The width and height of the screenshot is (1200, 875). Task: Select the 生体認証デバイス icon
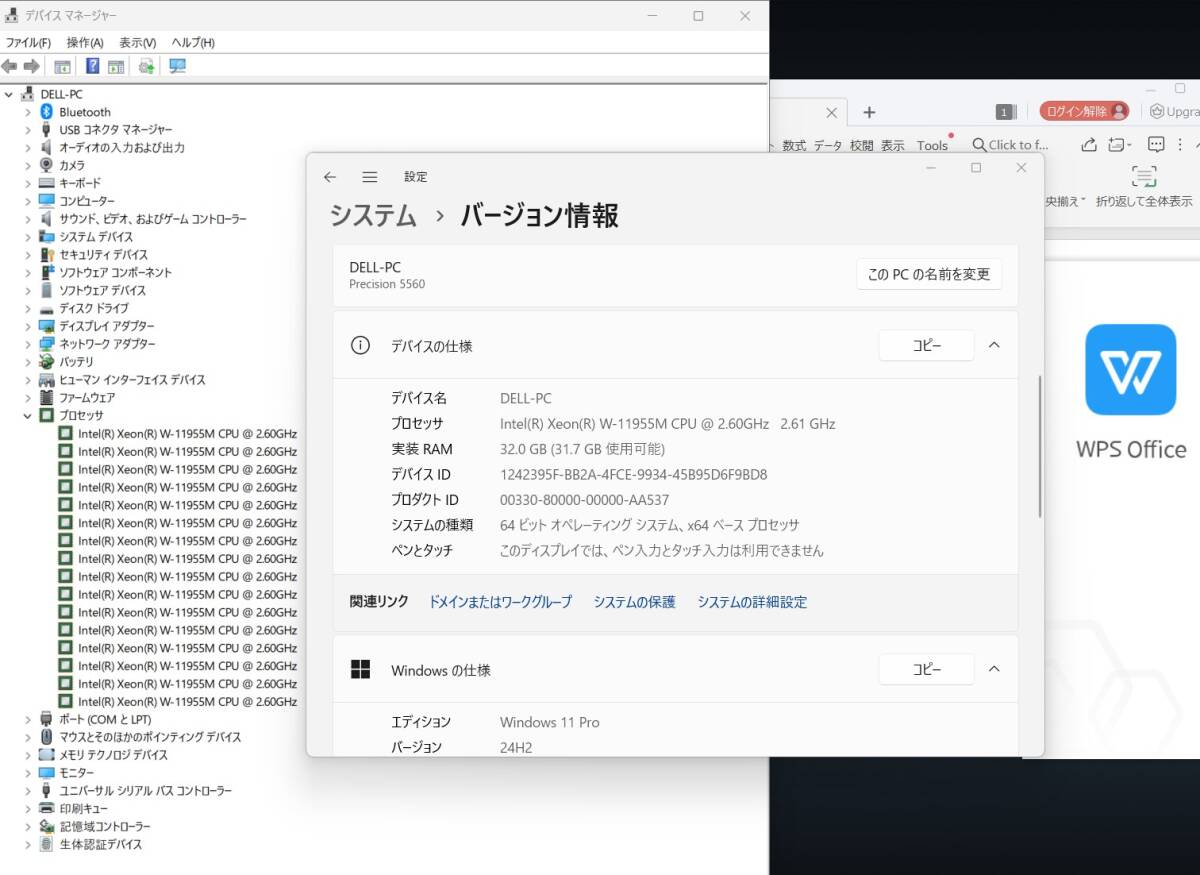(x=46, y=844)
